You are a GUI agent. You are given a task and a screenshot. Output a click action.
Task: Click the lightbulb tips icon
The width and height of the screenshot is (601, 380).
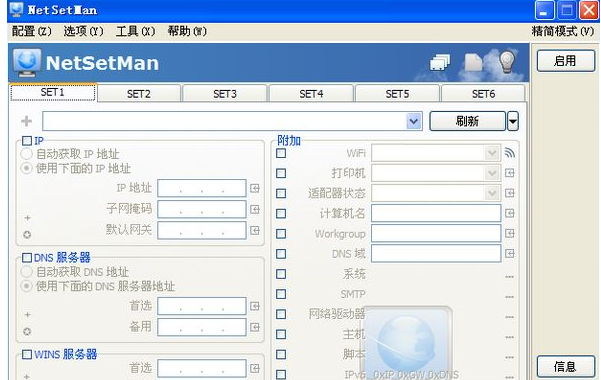click(507, 61)
